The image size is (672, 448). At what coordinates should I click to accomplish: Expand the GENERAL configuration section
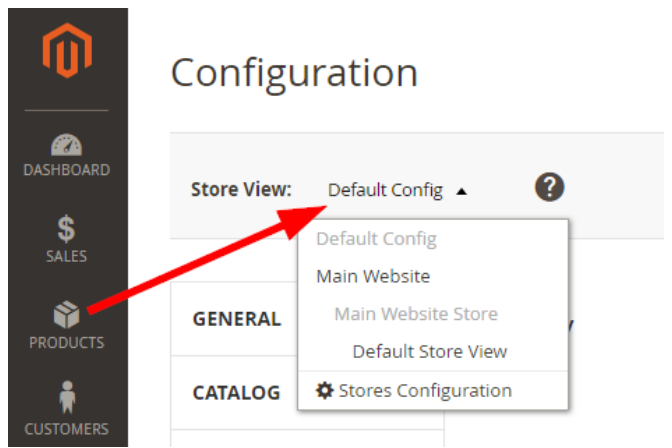point(236,319)
